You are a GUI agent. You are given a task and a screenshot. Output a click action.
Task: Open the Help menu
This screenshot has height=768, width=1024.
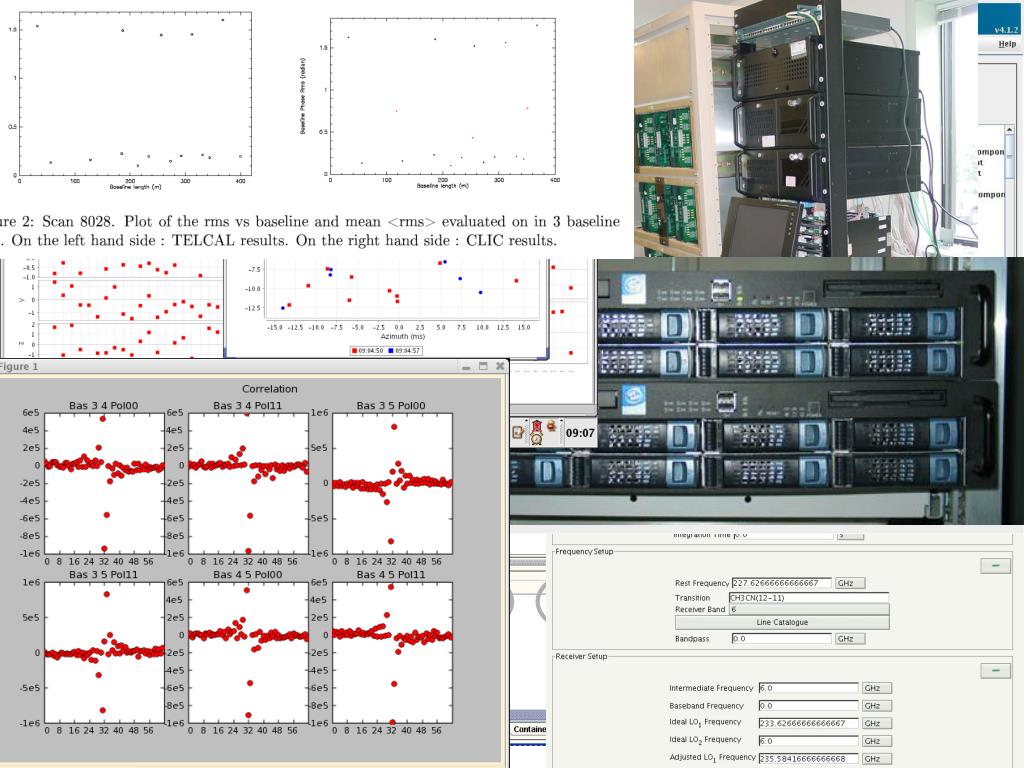click(1007, 44)
